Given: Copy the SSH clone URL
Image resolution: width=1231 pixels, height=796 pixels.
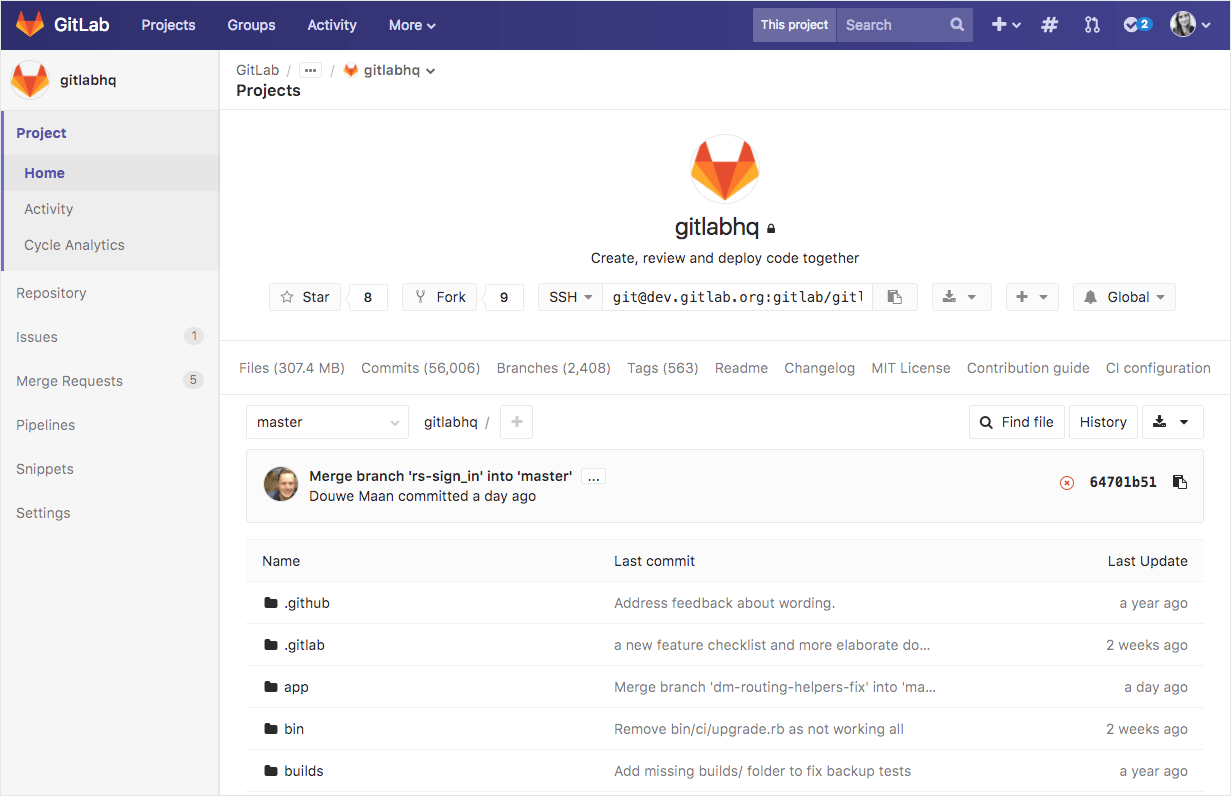Looking at the screenshot, I should click(895, 297).
